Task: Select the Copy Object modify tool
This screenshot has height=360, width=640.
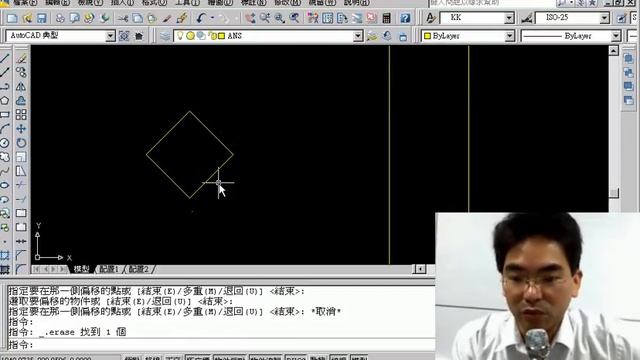Action: click(x=21, y=72)
